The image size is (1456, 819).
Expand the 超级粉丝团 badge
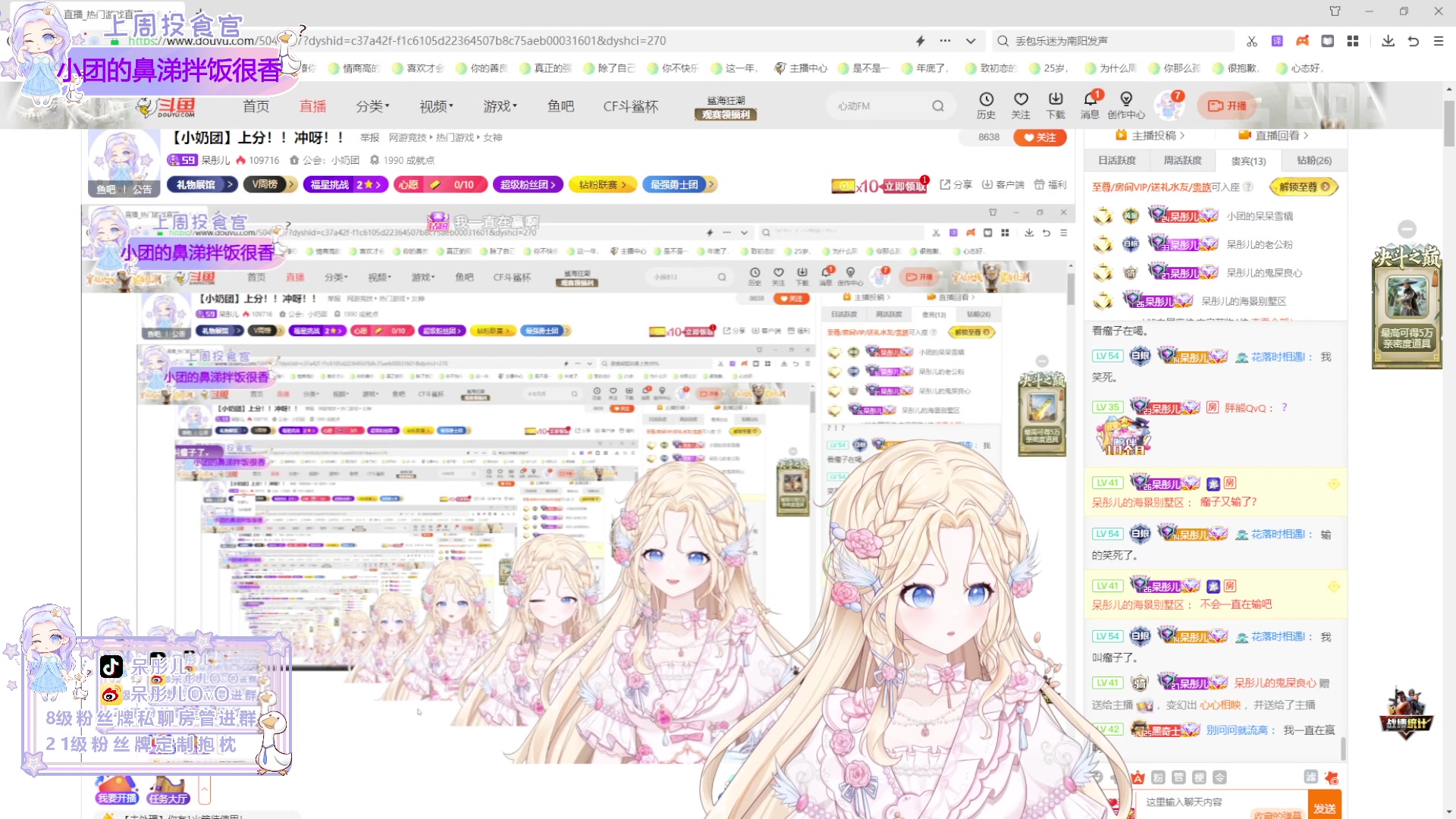(527, 184)
